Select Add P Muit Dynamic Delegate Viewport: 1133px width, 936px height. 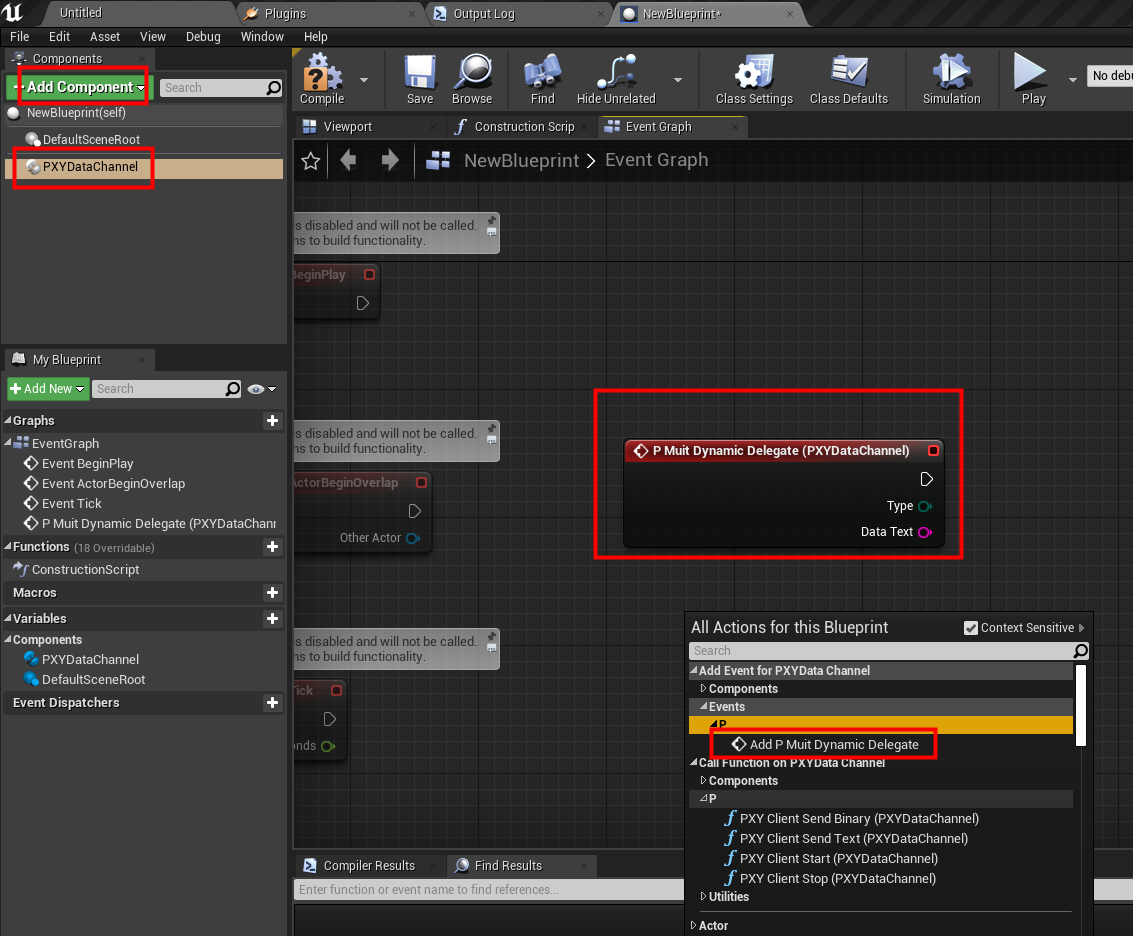[x=833, y=744]
